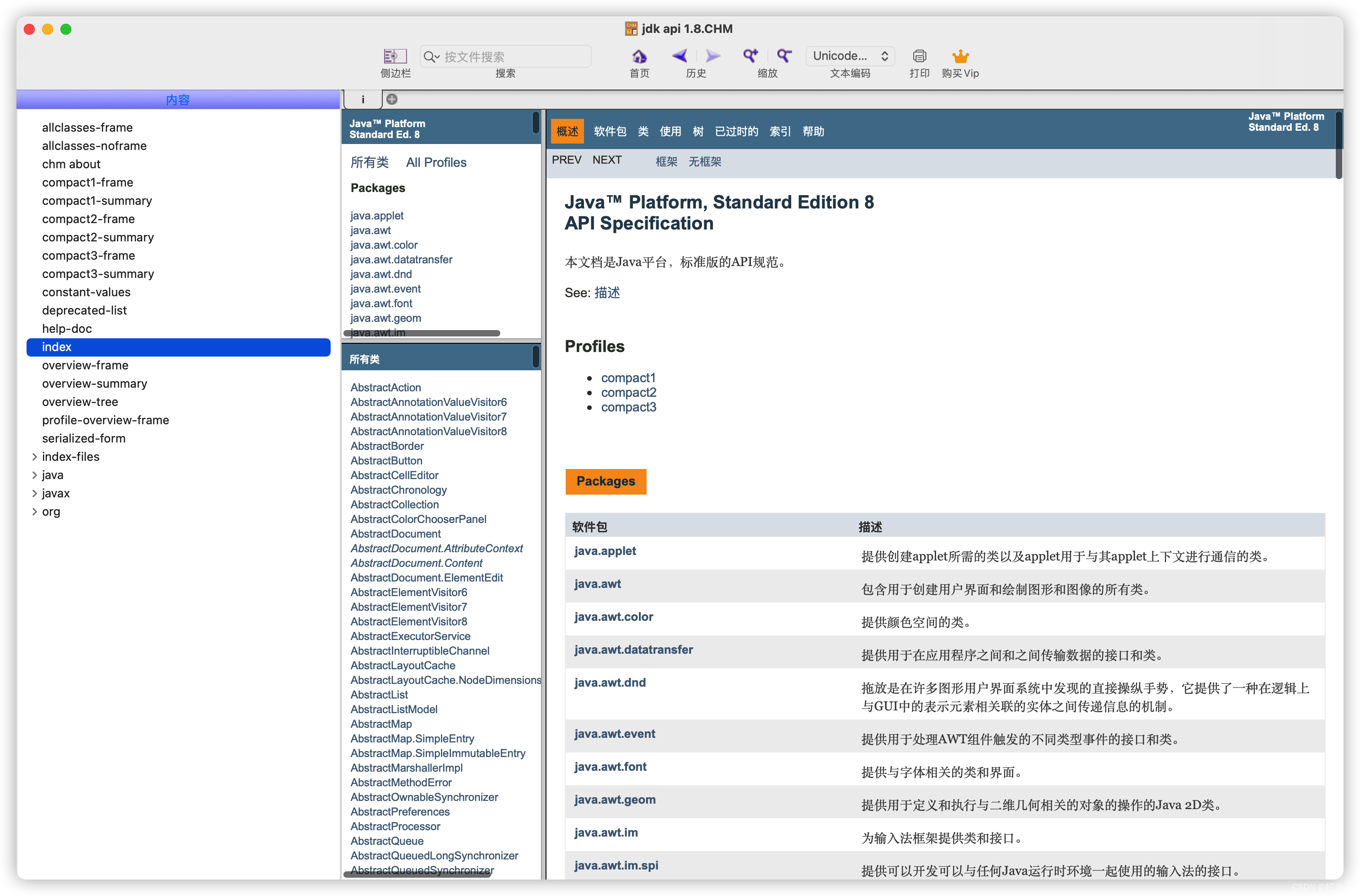Click the 所有类 link in packages pane
This screenshot has width=1360, height=896.
[x=369, y=162]
